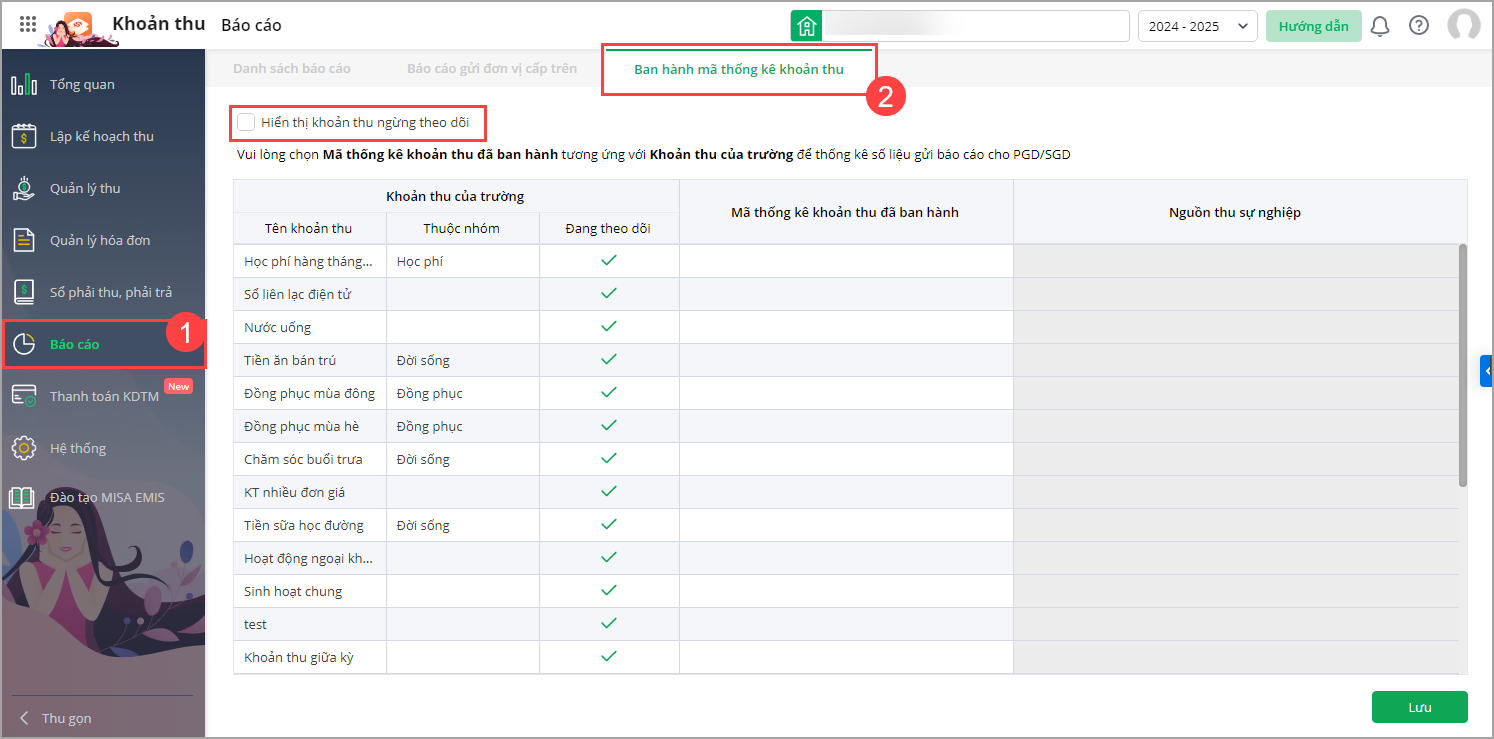Image resolution: width=1494 pixels, height=739 pixels.
Task: Expand the blue right-edge side panel arrow
Action: (x=1487, y=370)
